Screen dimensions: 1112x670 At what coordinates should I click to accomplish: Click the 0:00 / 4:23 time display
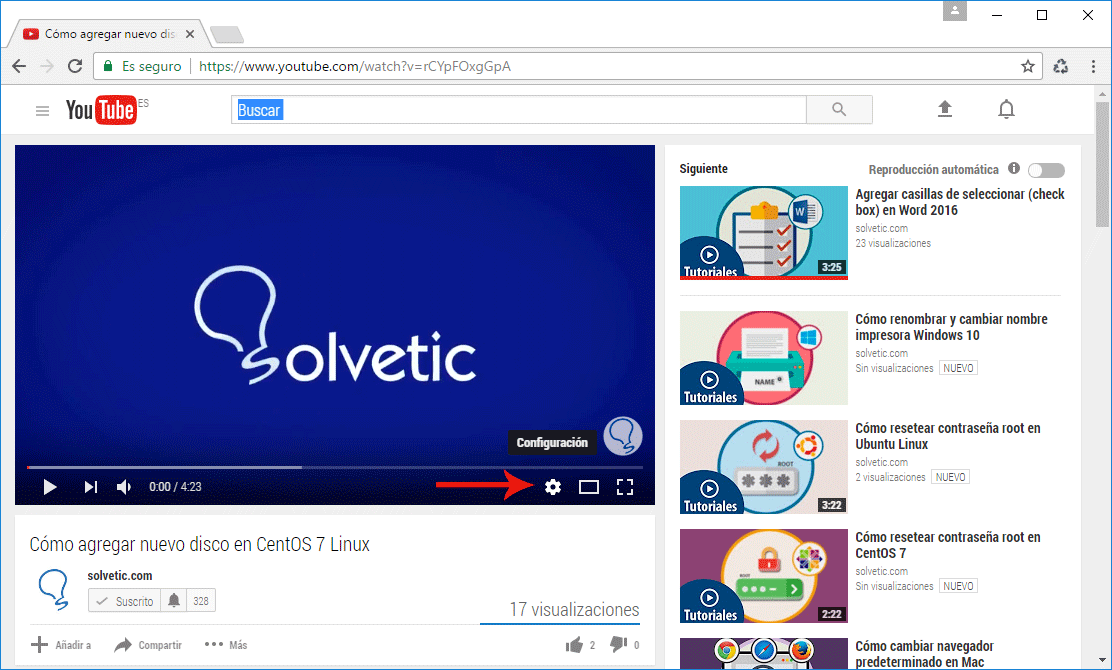175,487
